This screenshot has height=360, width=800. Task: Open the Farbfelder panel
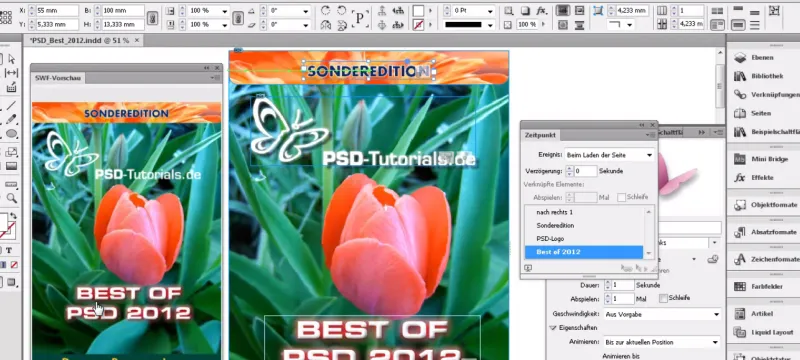758,287
